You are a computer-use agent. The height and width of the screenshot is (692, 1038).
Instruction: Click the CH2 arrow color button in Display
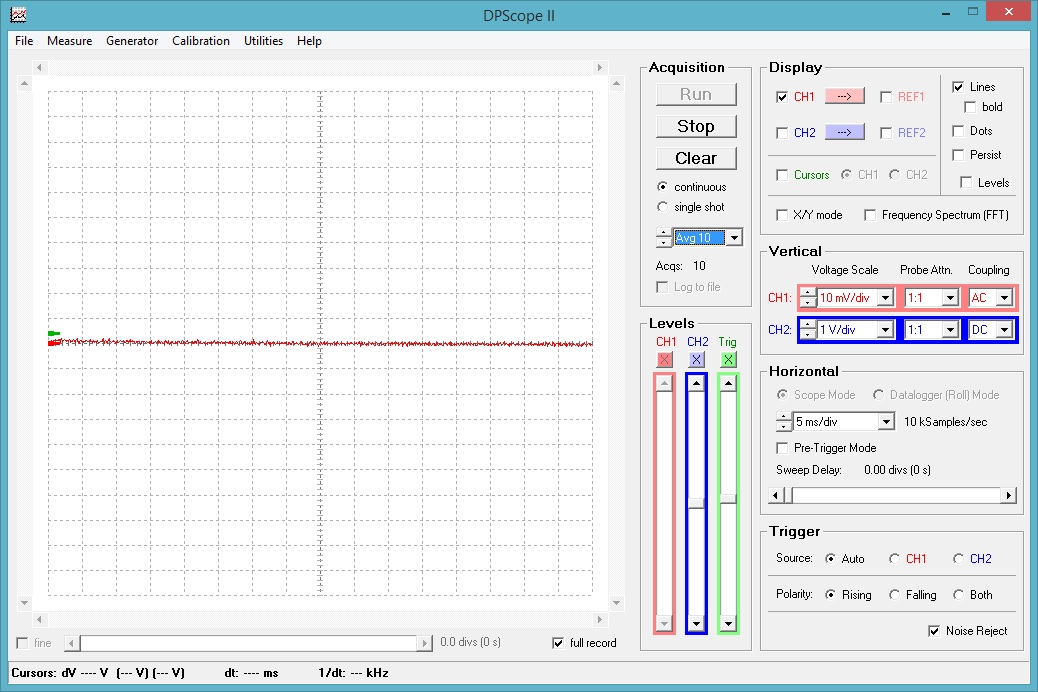(x=844, y=132)
